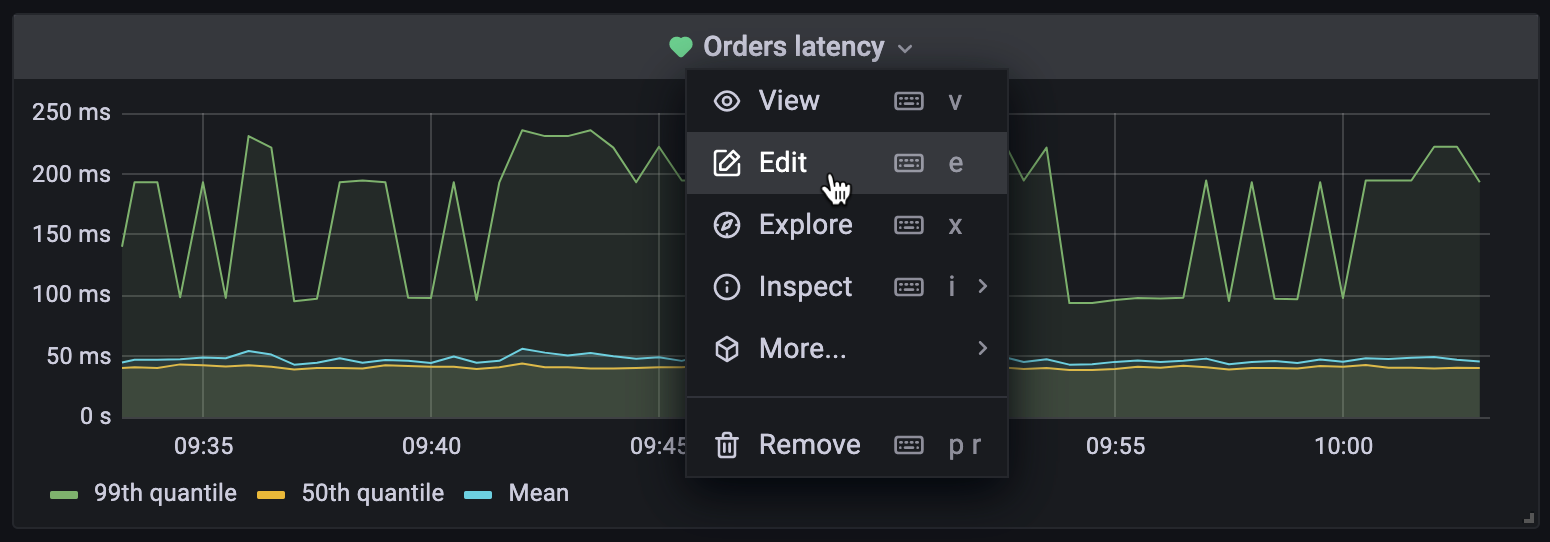Click the info circle icon beside Inspect

(727, 287)
